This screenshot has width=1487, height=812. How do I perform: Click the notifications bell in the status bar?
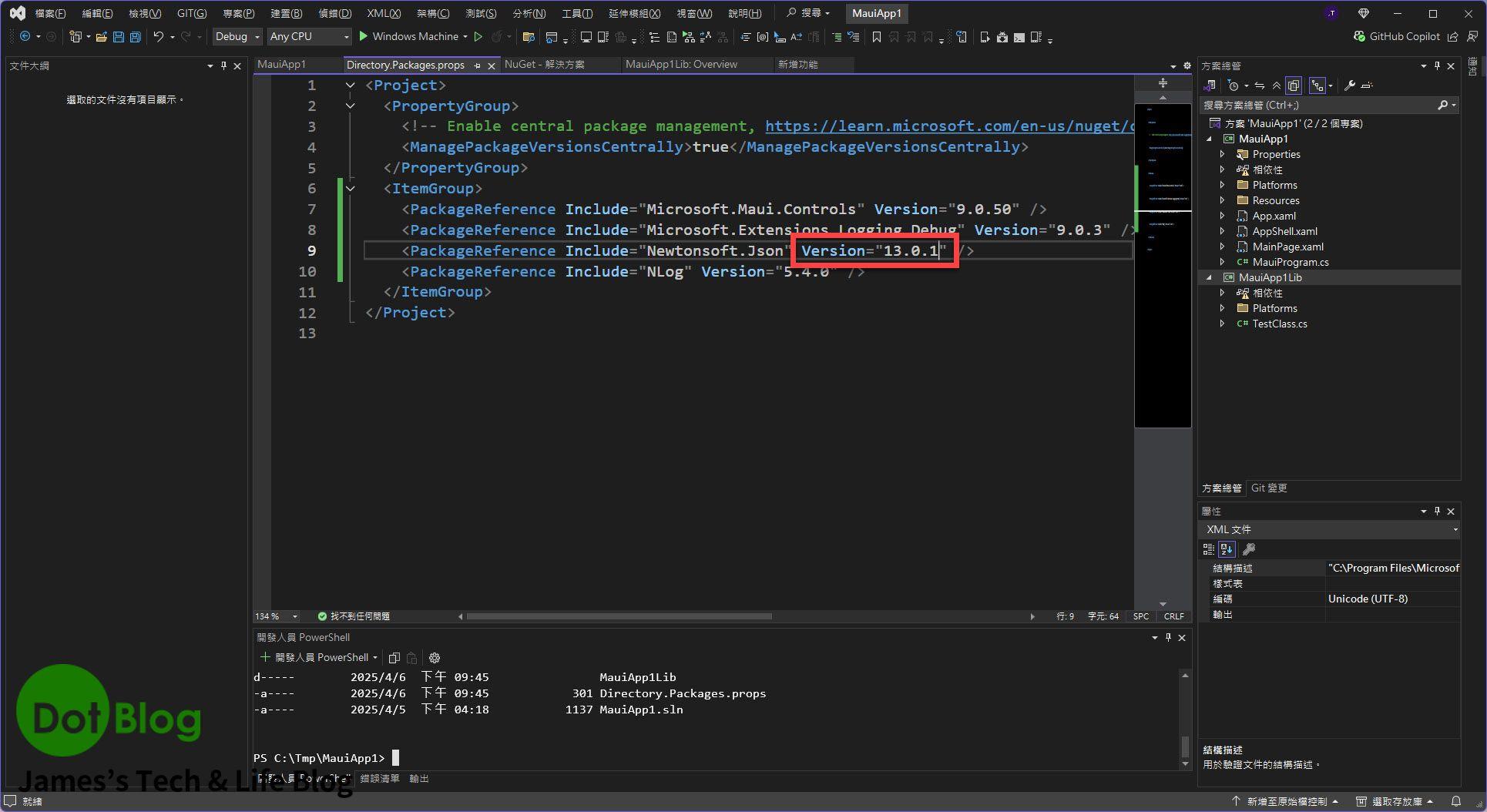[1455, 801]
